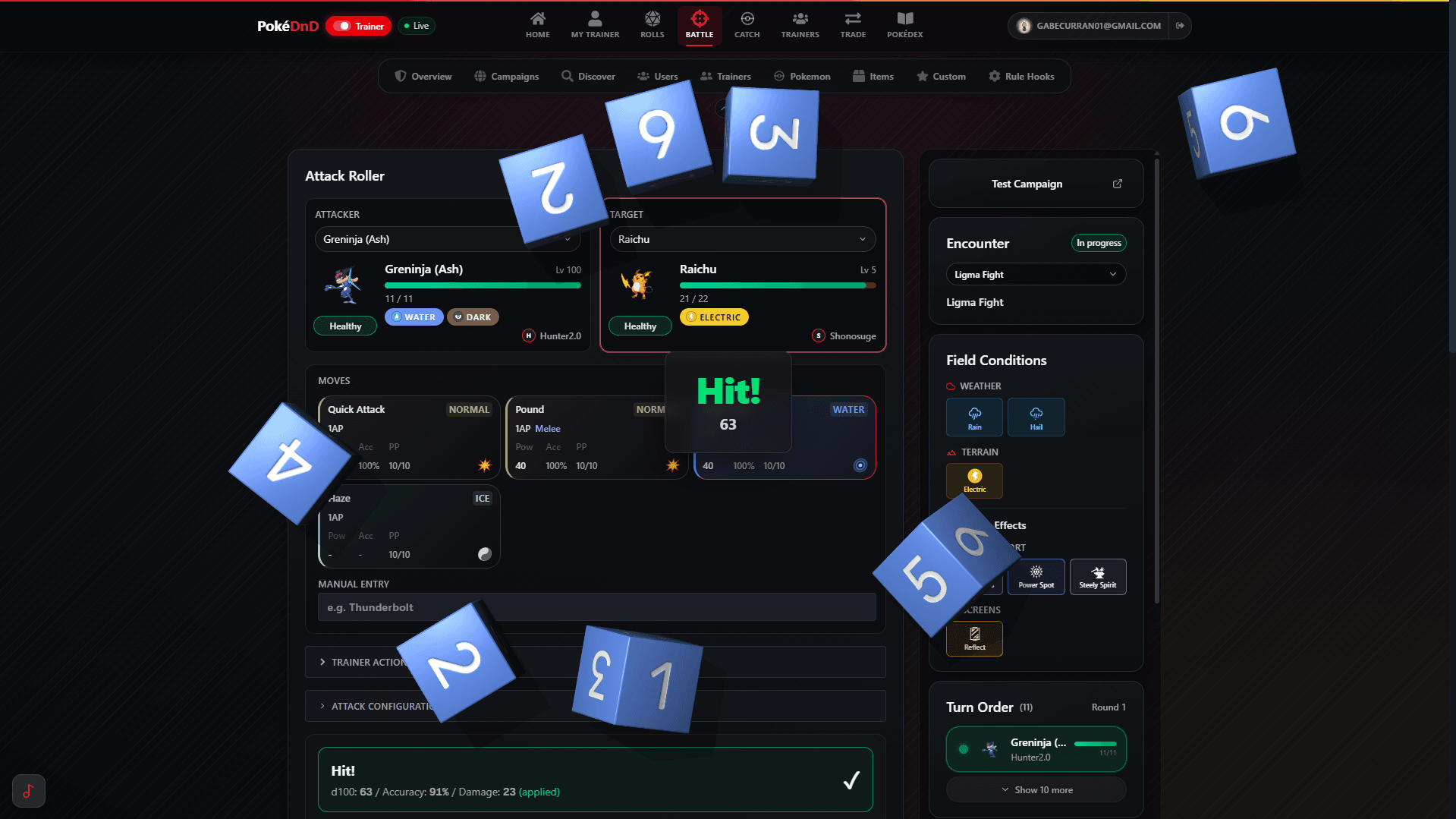
Task: Open the encounter dropdown Ligma Fight
Action: [x=1036, y=274]
